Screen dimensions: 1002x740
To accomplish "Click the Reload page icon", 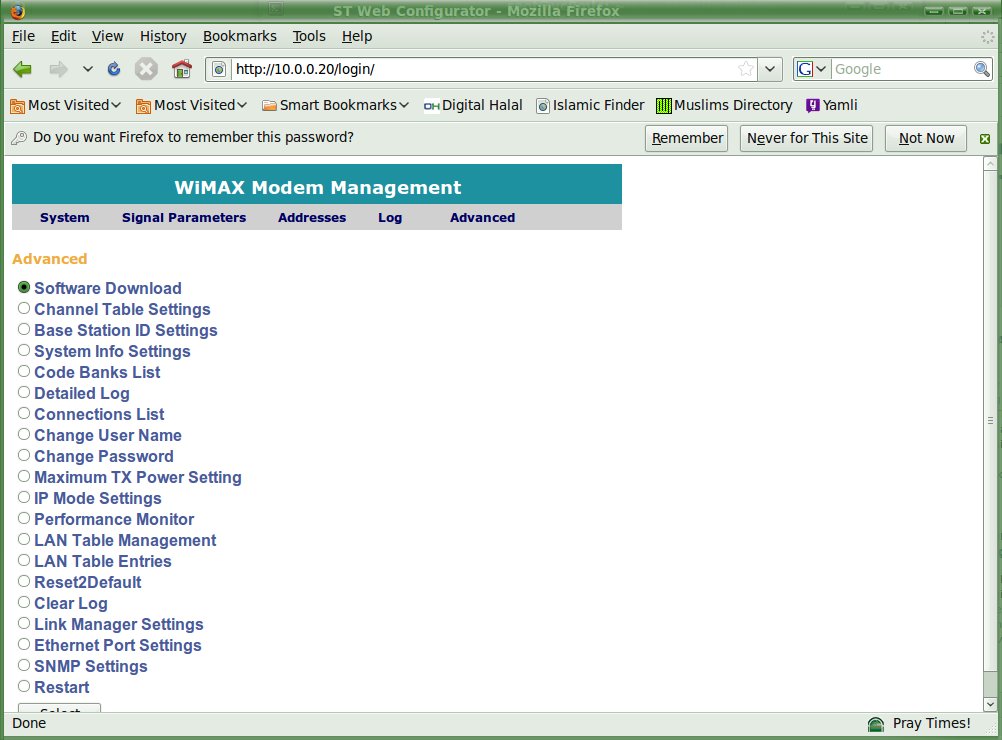I will 114,69.
